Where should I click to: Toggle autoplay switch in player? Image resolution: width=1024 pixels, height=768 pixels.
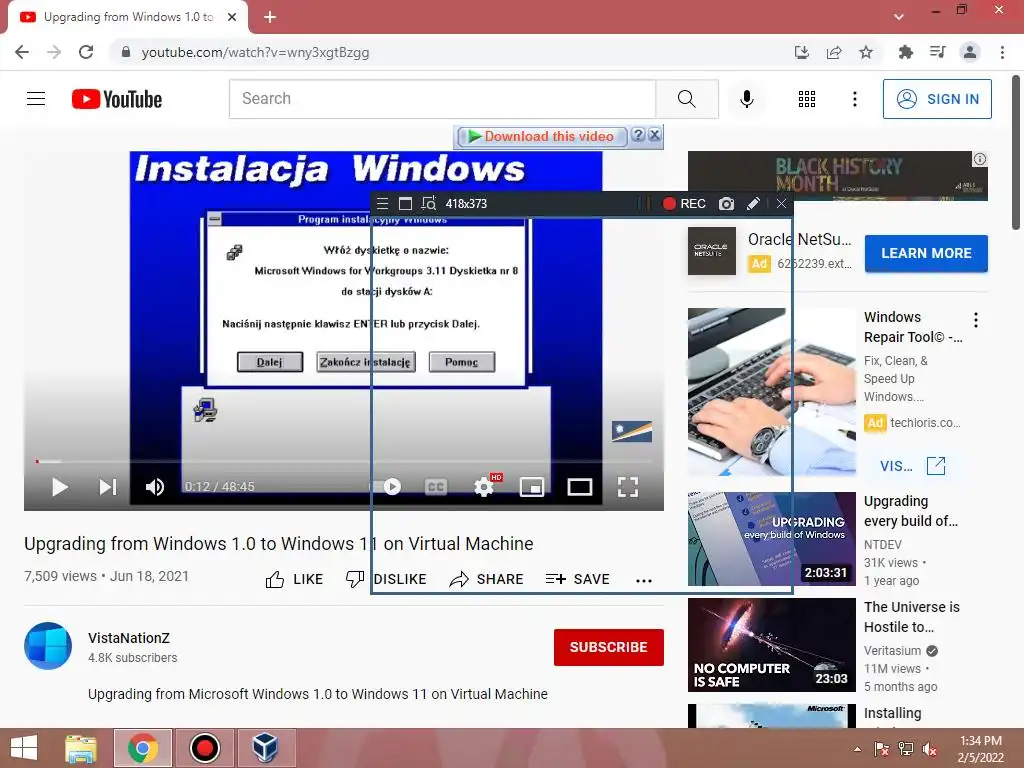point(385,487)
